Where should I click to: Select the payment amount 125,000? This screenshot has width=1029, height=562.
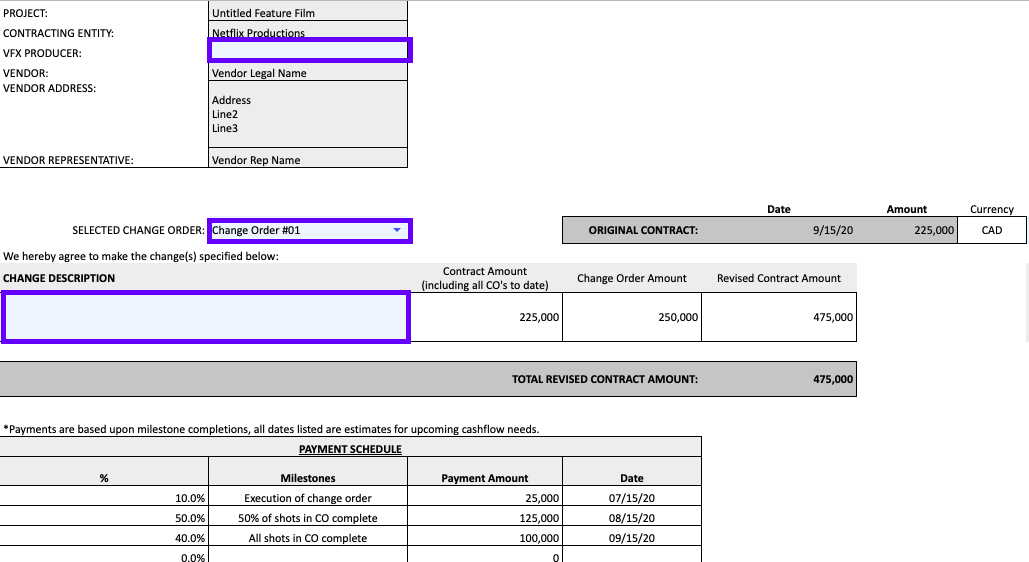tap(485, 517)
